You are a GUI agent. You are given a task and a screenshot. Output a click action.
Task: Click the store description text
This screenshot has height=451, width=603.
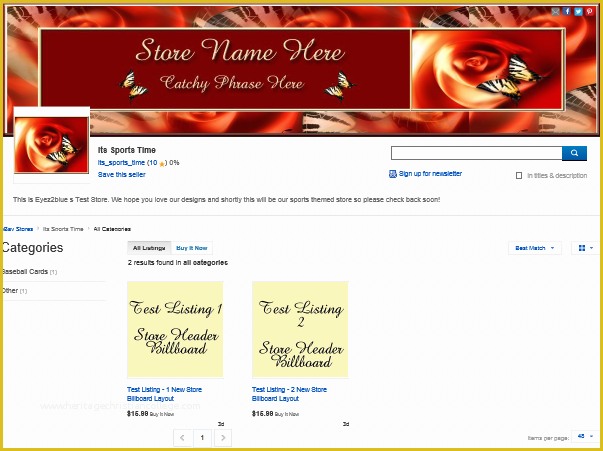point(227,200)
